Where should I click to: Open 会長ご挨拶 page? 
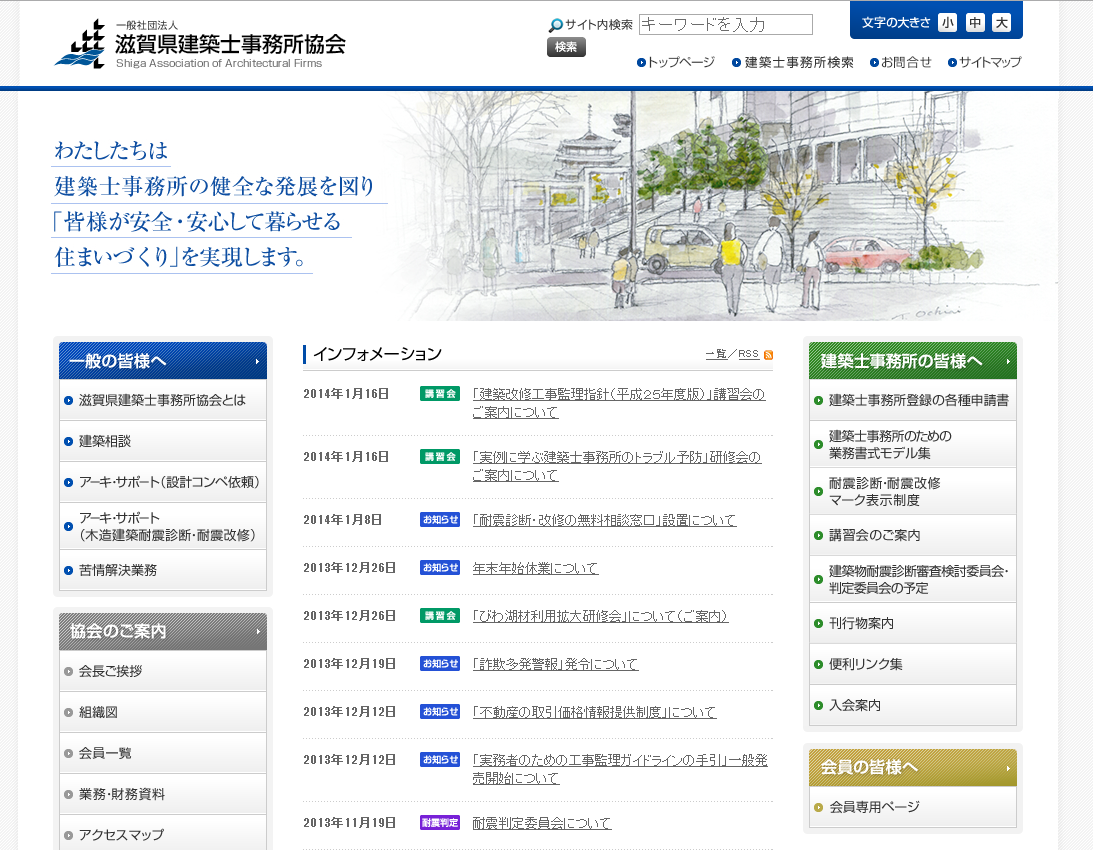(163, 671)
